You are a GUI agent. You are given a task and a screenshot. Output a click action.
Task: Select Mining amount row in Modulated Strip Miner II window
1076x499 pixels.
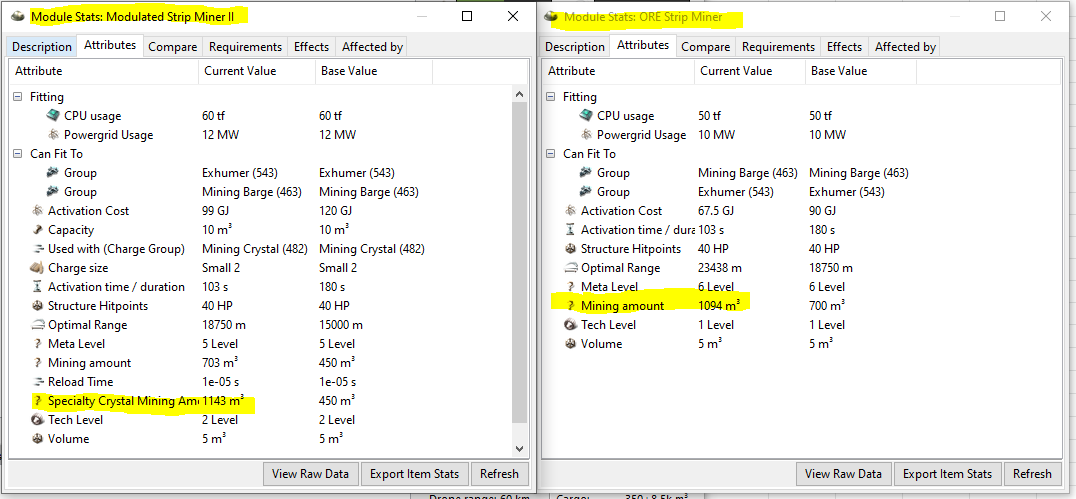[260, 362]
